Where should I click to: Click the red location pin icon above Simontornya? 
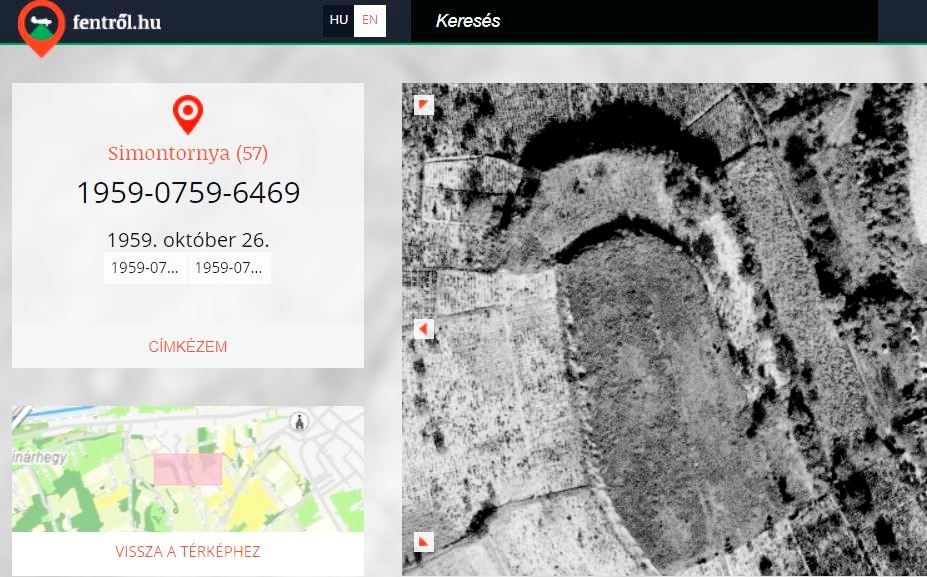tap(188, 114)
